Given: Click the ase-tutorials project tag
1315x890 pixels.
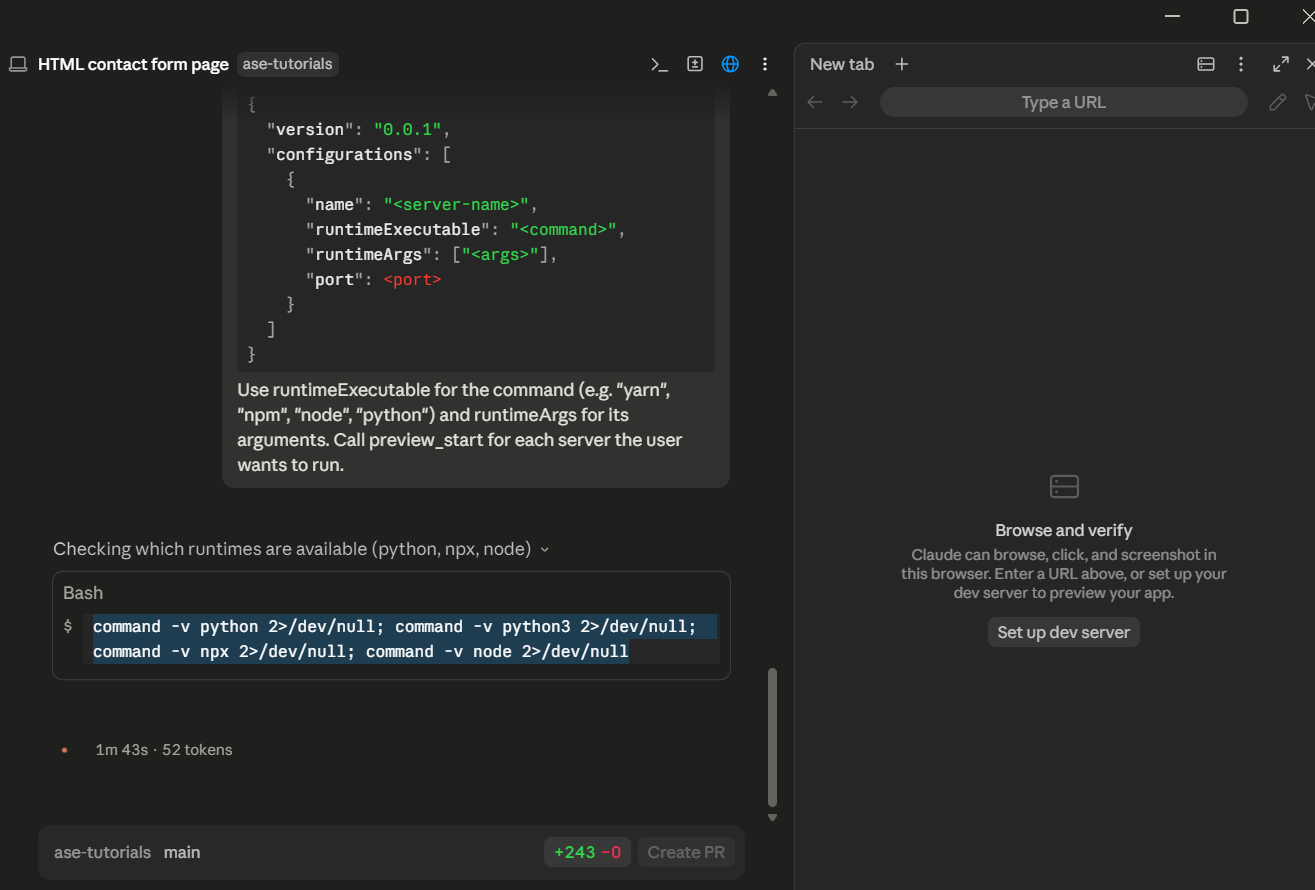Looking at the screenshot, I should 288,64.
